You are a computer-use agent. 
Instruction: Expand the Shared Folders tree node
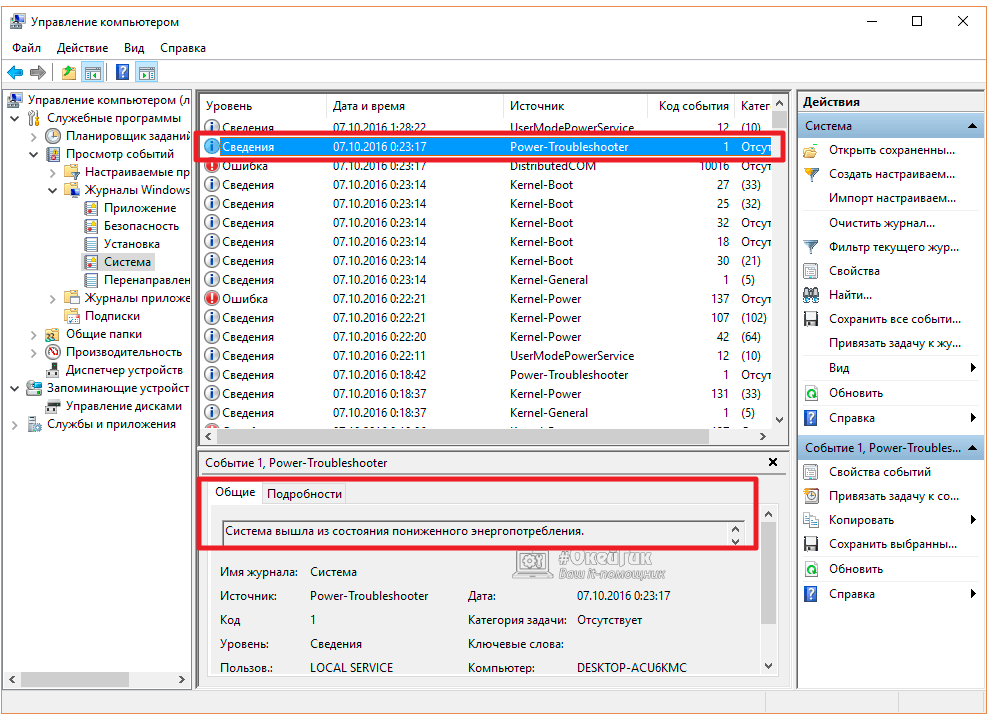tap(34, 334)
